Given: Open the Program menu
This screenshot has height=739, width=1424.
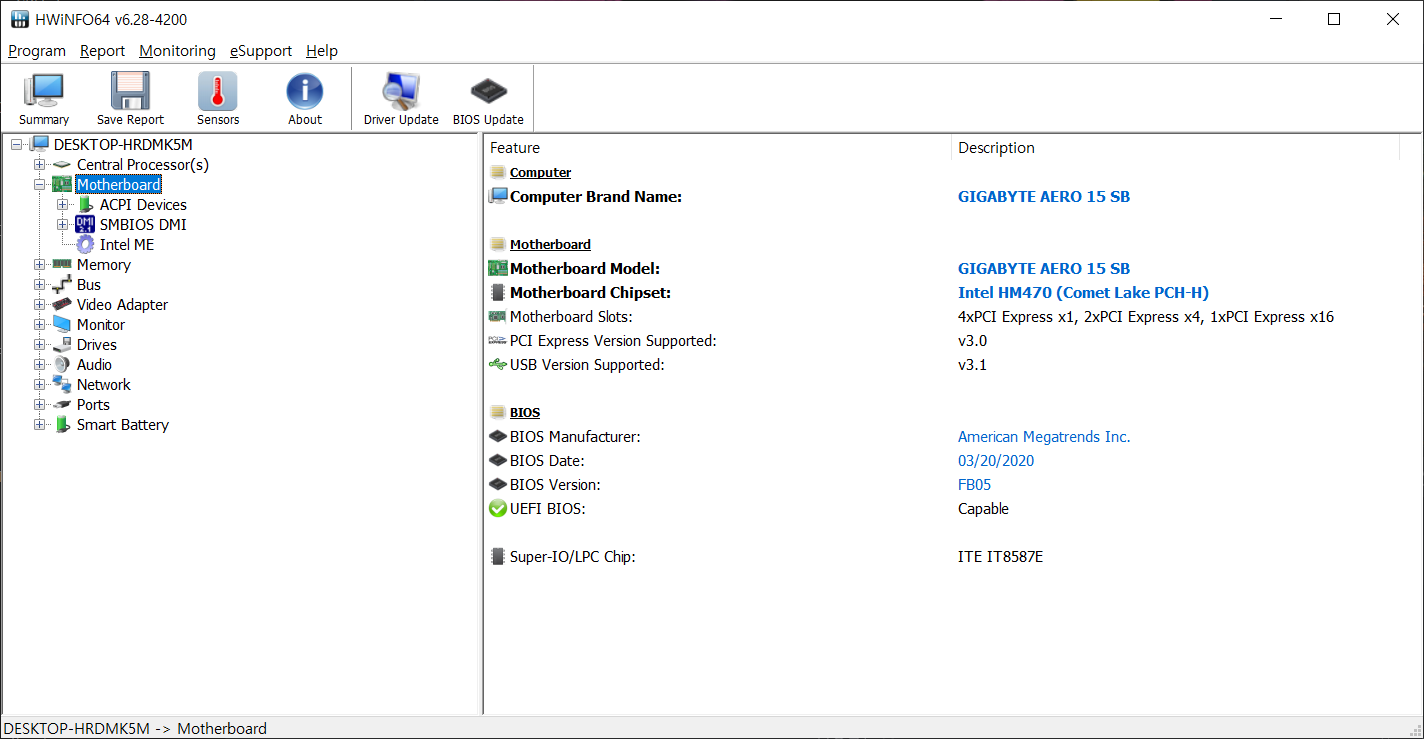Looking at the screenshot, I should [x=37, y=51].
